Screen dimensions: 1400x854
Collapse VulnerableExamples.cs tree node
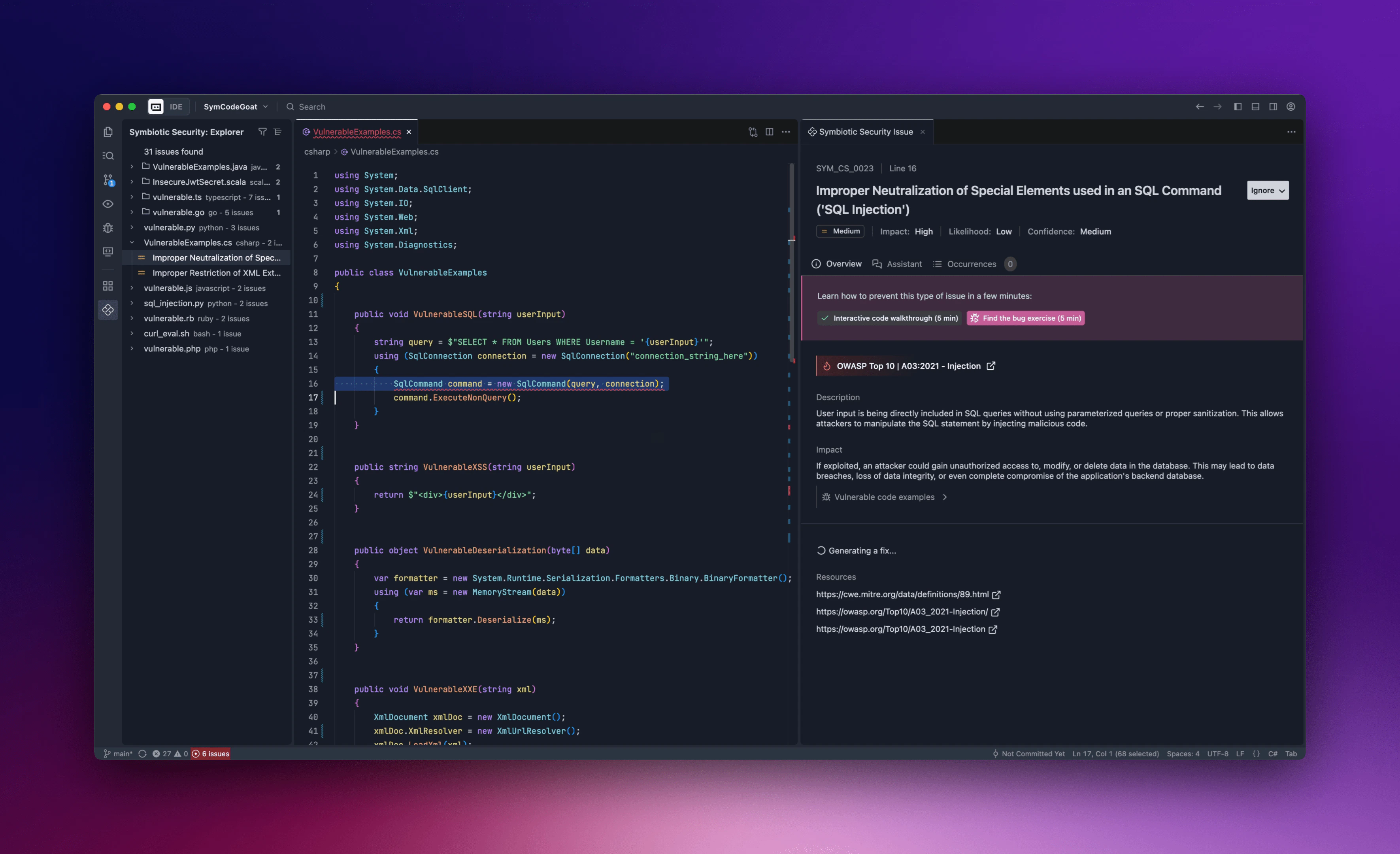132,243
